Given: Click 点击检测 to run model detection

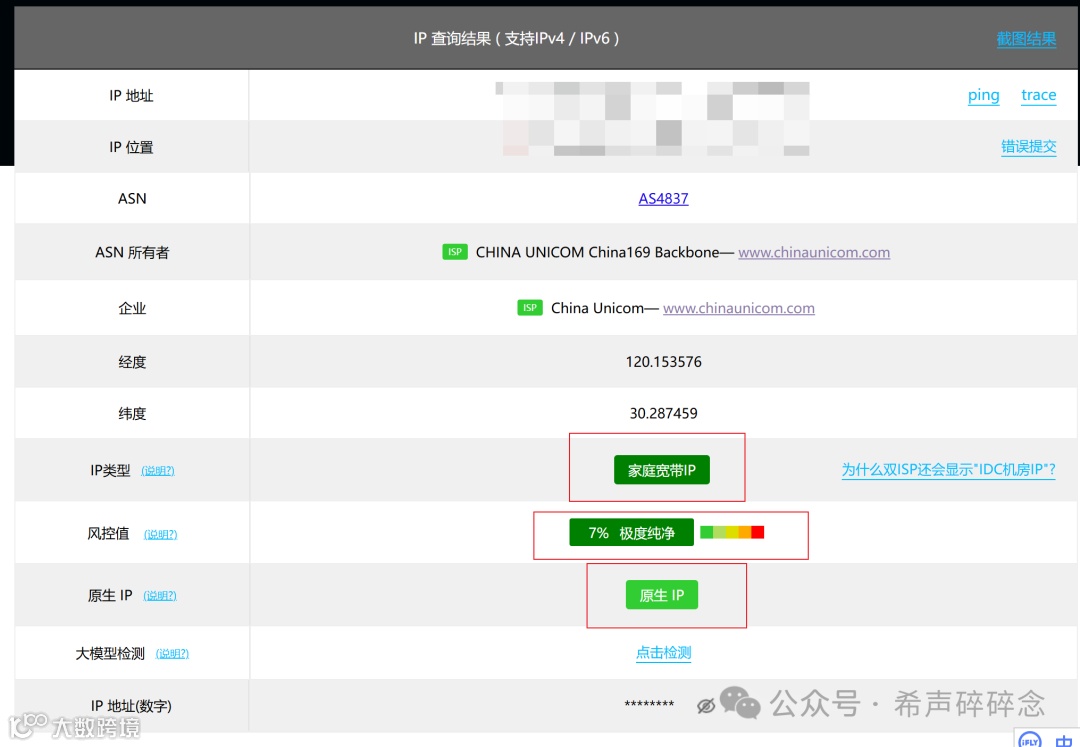Looking at the screenshot, I should click(663, 653).
